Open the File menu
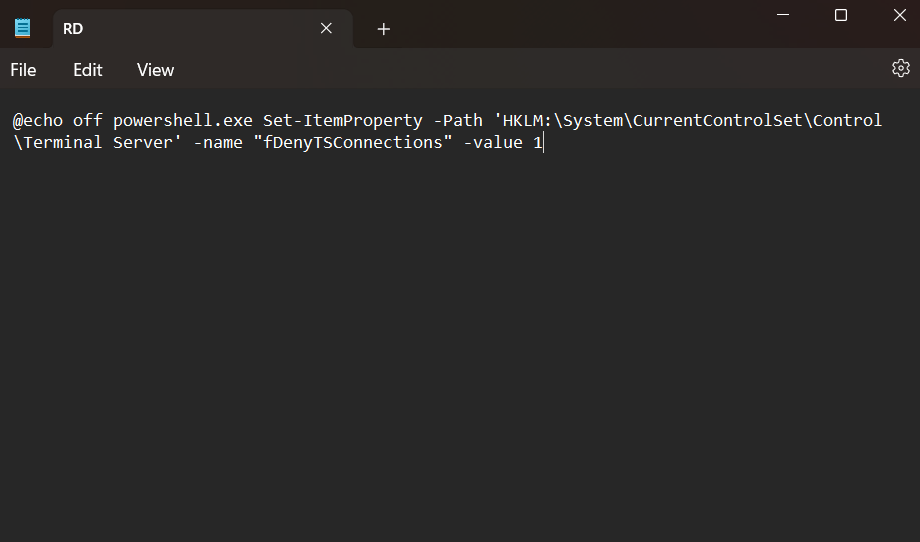The image size is (920, 542). coord(23,70)
